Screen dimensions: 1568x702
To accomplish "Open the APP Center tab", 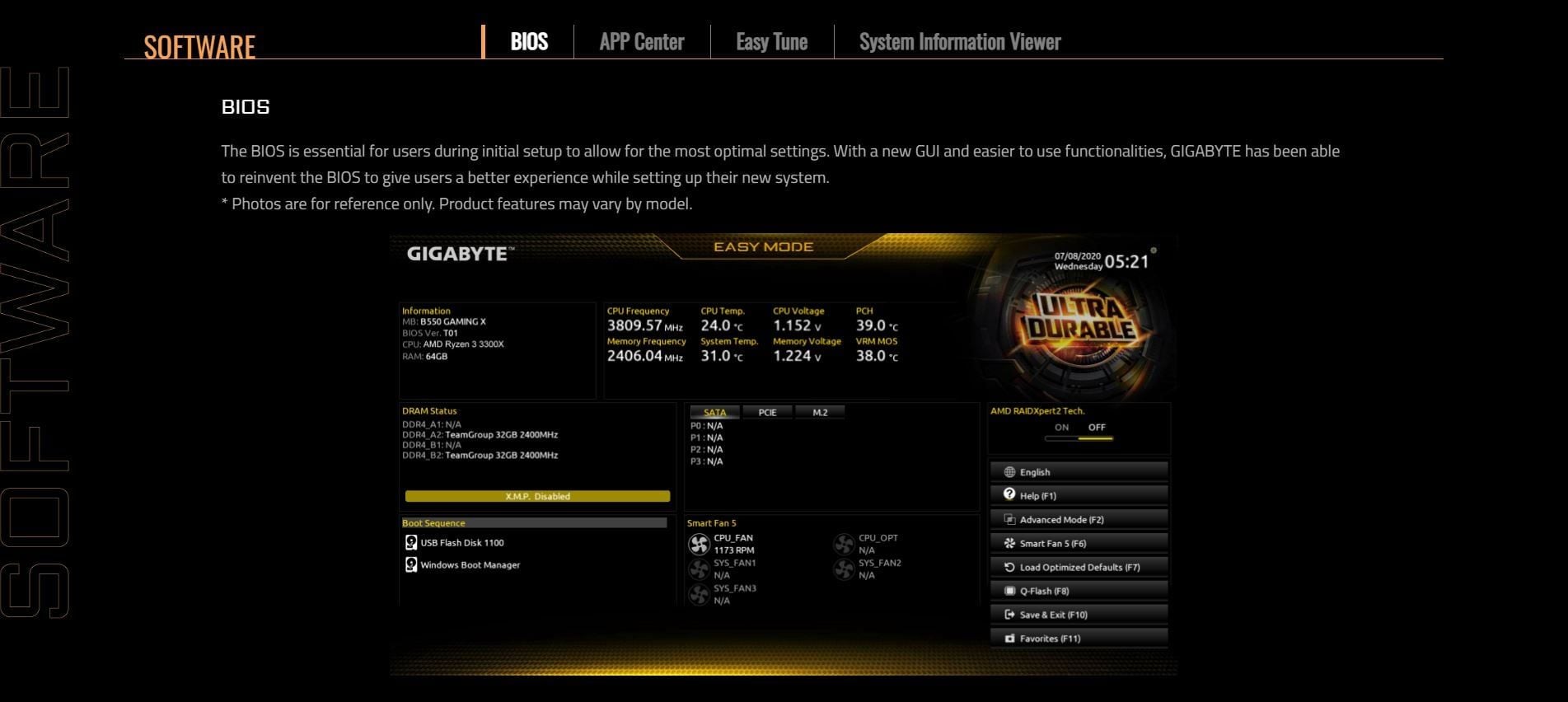I will coord(641,42).
